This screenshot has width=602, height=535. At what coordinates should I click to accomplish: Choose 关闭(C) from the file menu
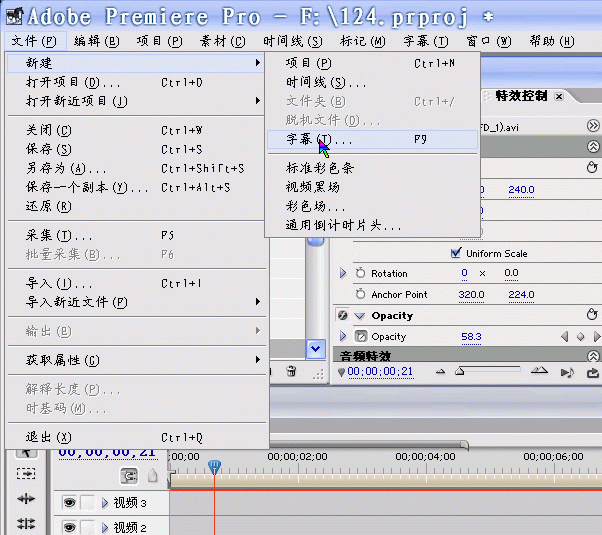tap(136, 131)
